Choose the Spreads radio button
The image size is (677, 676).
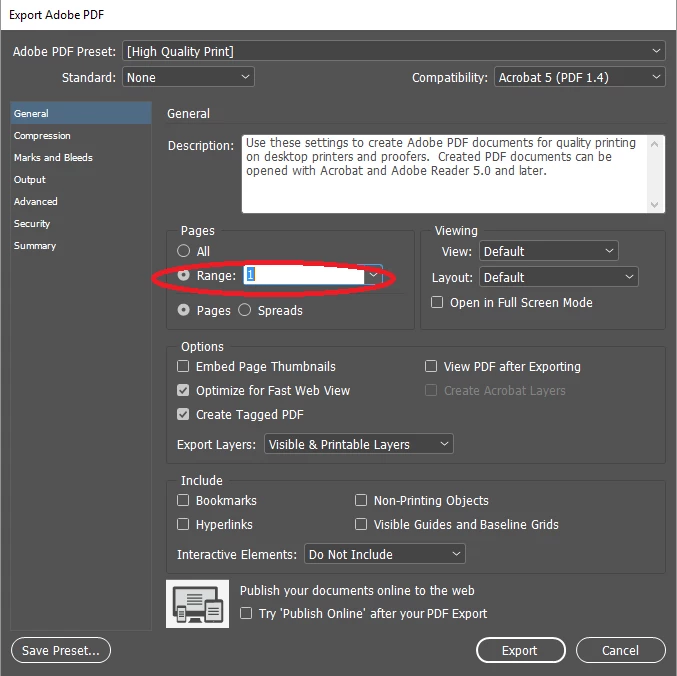tap(244, 310)
